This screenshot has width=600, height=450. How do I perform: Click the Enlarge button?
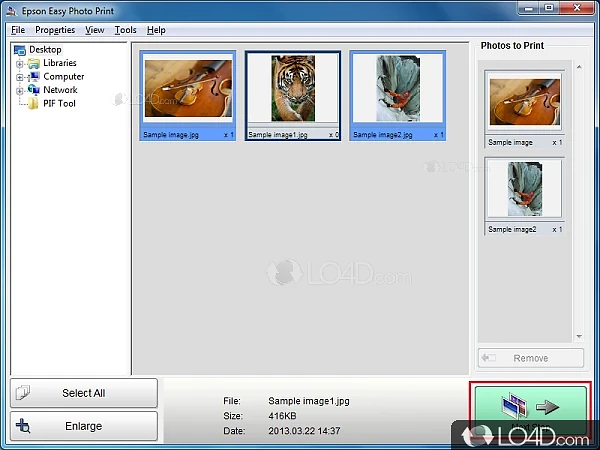(84, 426)
